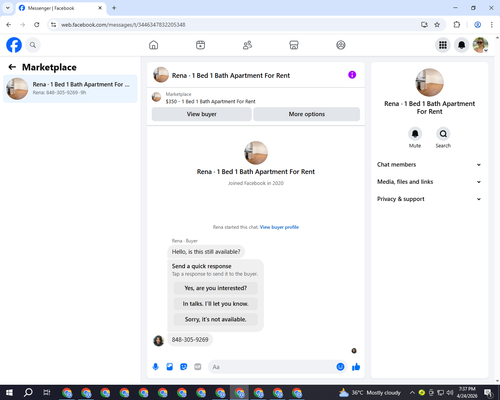Select the Messenger | Facebook browser tab
500x400 pixels.
click(x=61, y=8)
